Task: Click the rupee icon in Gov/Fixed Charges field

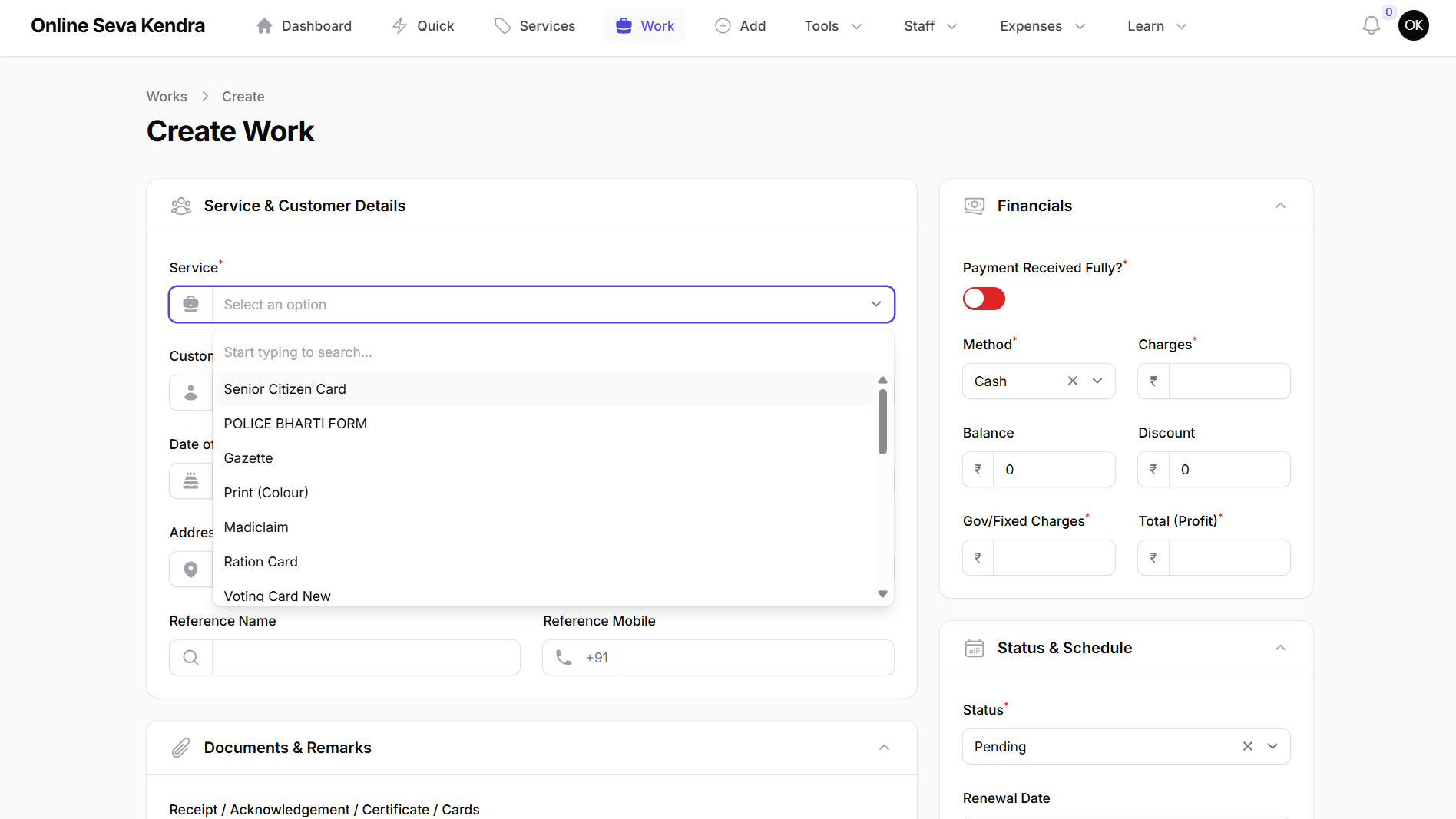Action: tap(978, 558)
